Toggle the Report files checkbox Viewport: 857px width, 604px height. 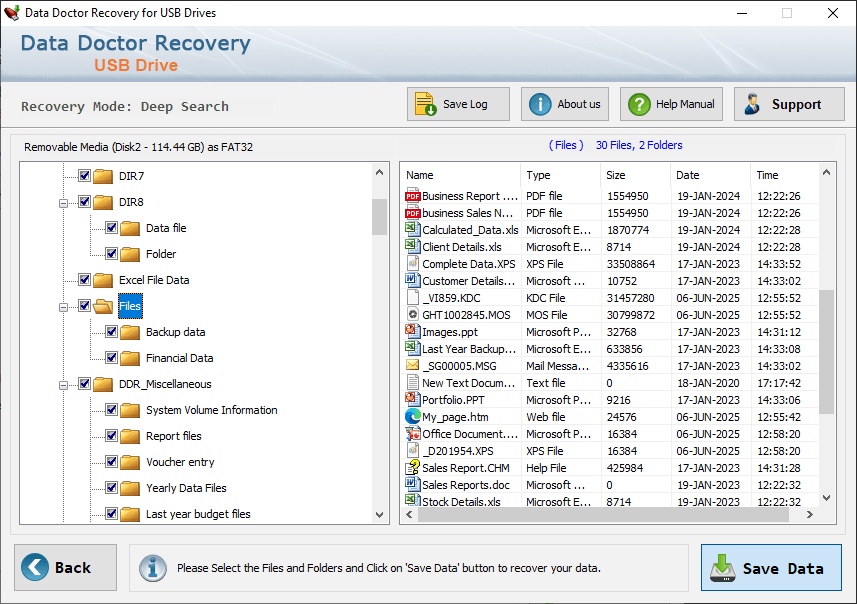tap(111, 435)
